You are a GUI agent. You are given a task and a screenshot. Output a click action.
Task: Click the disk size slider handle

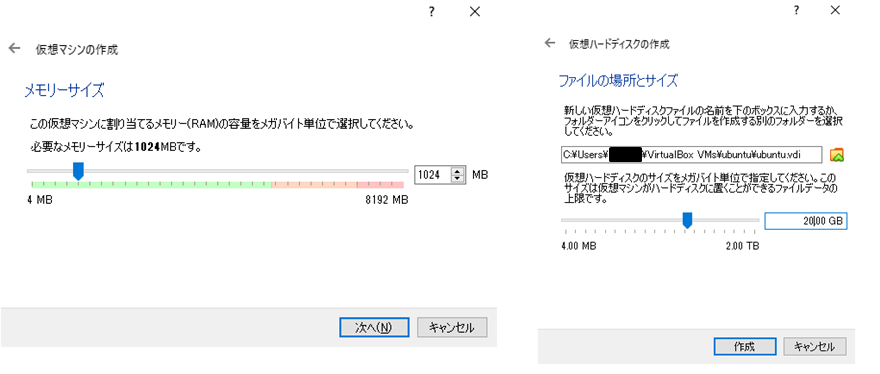pos(687,221)
